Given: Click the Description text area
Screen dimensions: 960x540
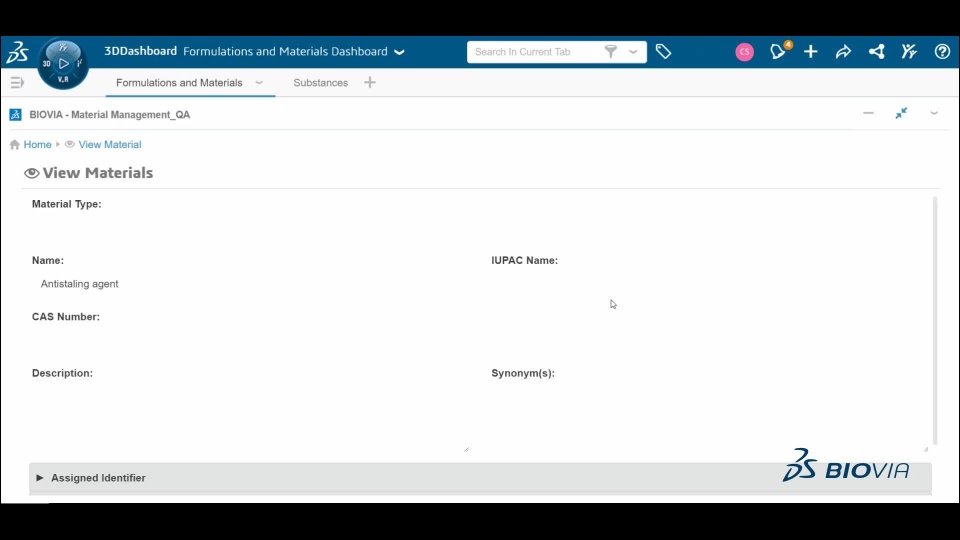Looking at the screenshot, I should [x=250, y=418].
